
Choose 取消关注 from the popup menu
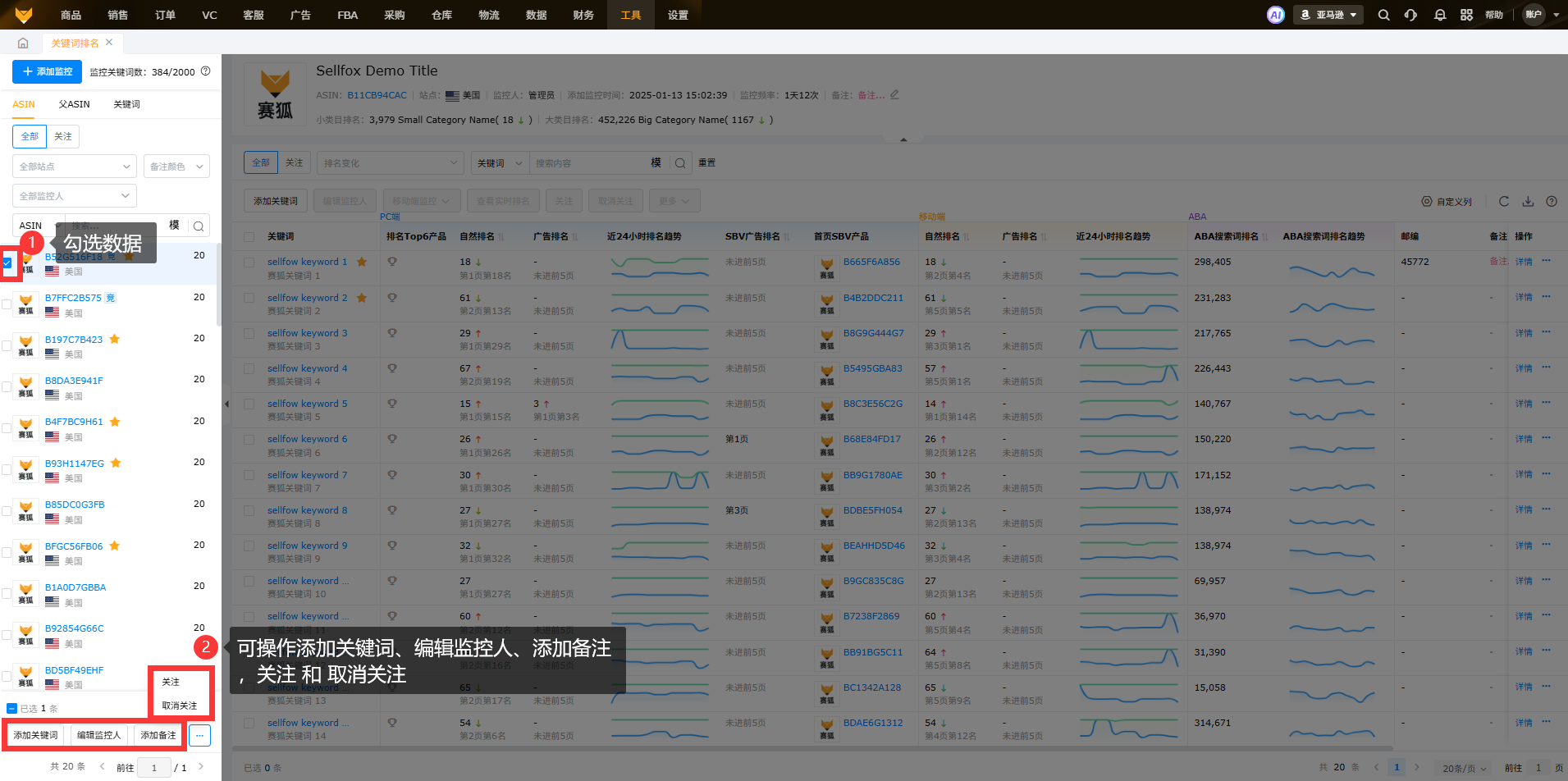[x=179, y=706]
